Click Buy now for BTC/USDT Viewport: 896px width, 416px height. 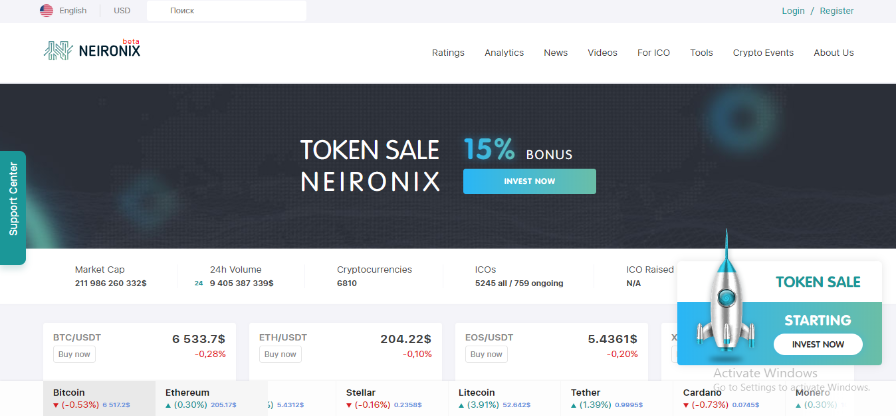74,354
